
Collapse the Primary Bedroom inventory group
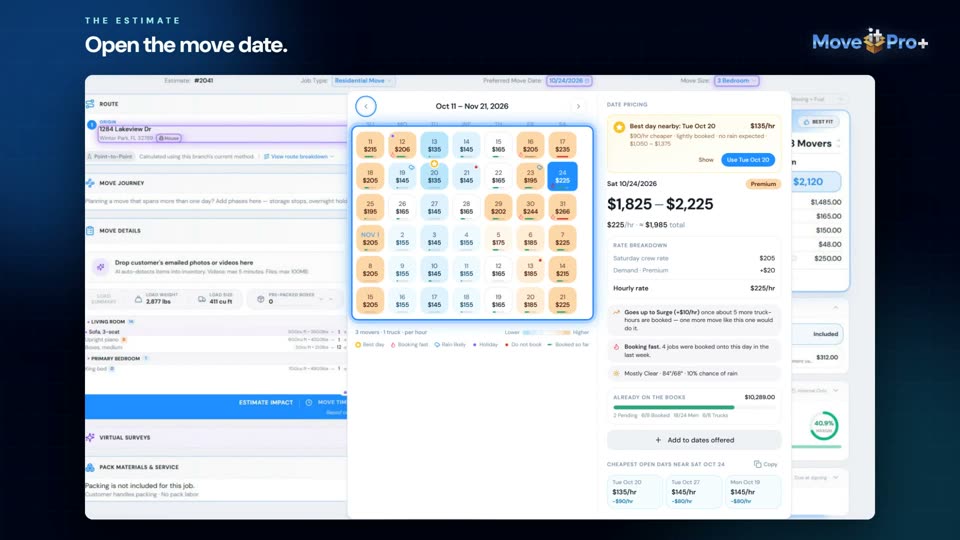tap(118, 358)
